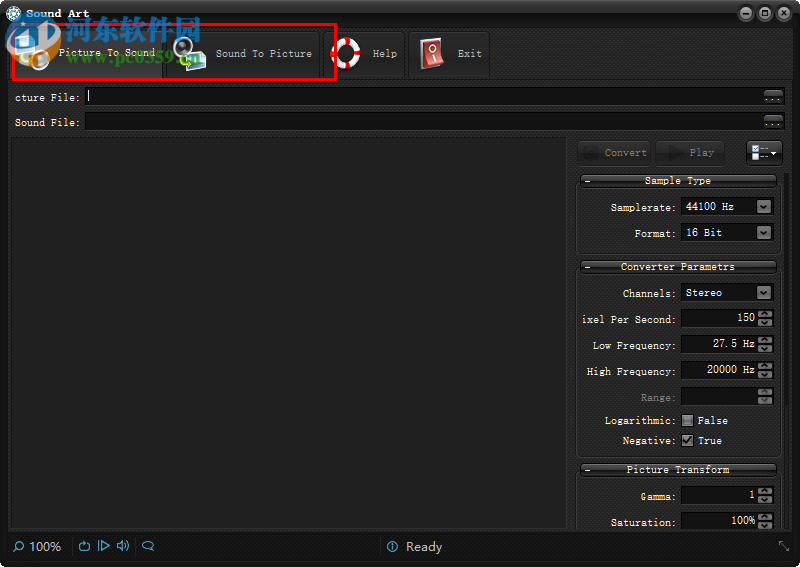Click the Sound Art app logo icon
This screenshot has width=800, height=567.
click(x=13, y=13)
